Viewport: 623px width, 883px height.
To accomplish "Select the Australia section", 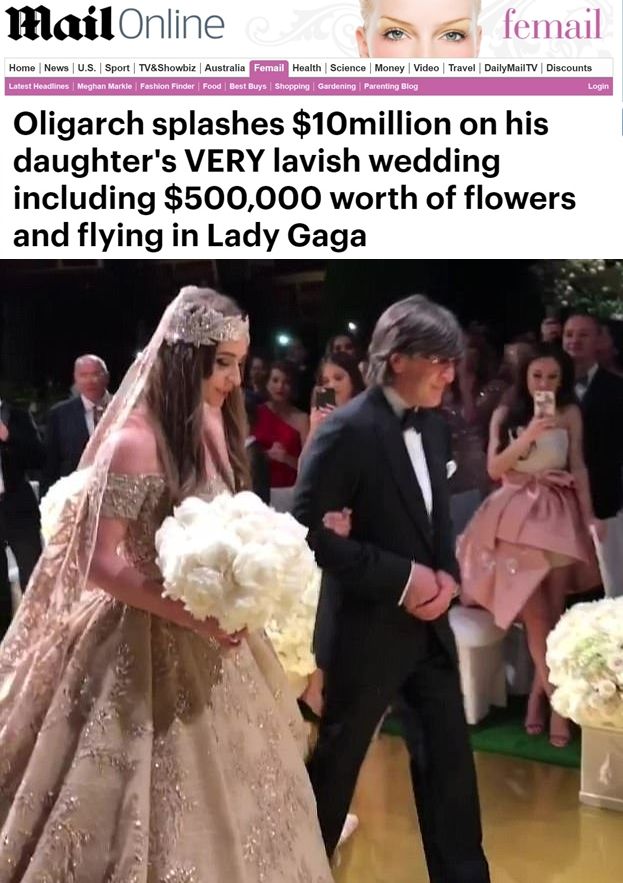I will pyautogui.click(x=225, y=68).
